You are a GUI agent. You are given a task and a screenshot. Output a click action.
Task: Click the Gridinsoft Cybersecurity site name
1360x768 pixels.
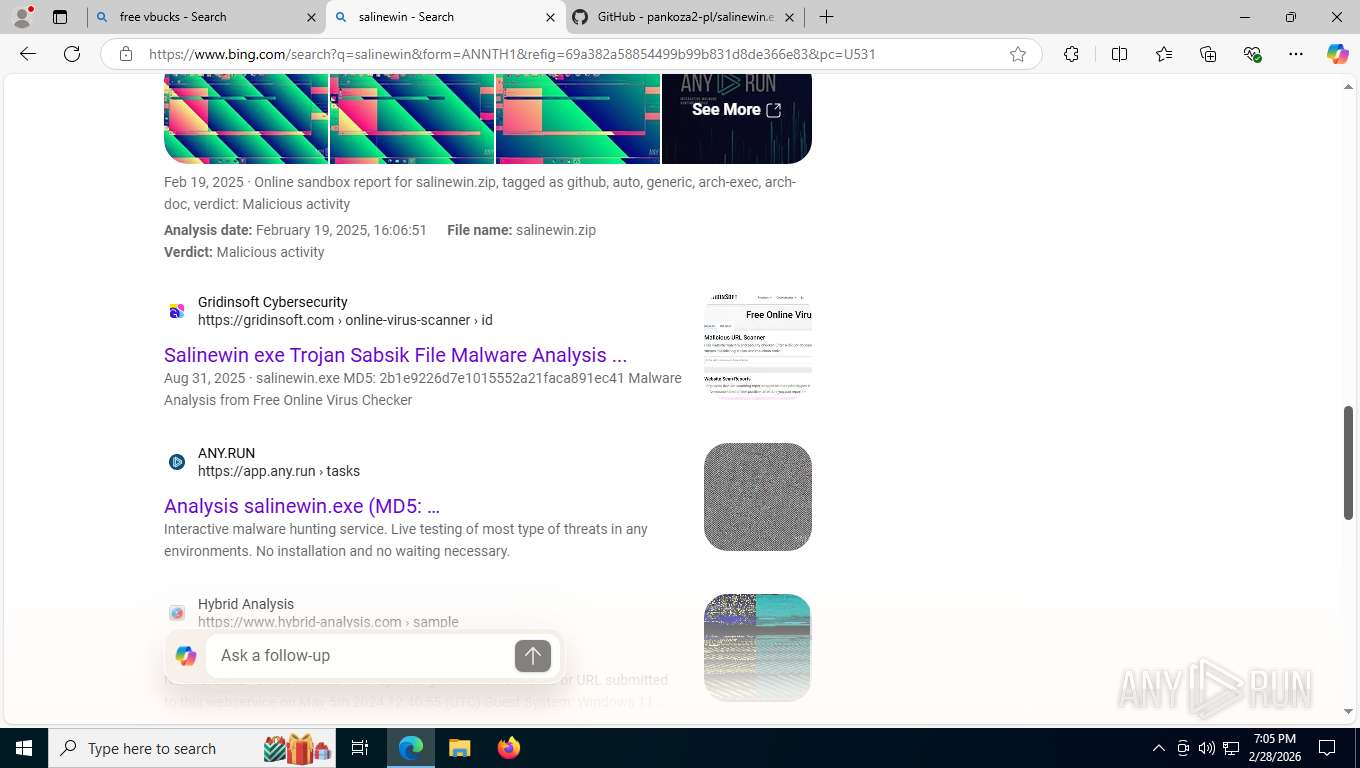[x=273, y=302]
